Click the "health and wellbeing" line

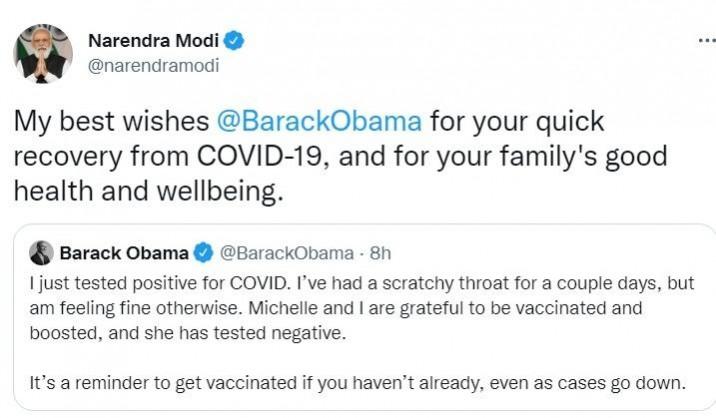(149, 193)
